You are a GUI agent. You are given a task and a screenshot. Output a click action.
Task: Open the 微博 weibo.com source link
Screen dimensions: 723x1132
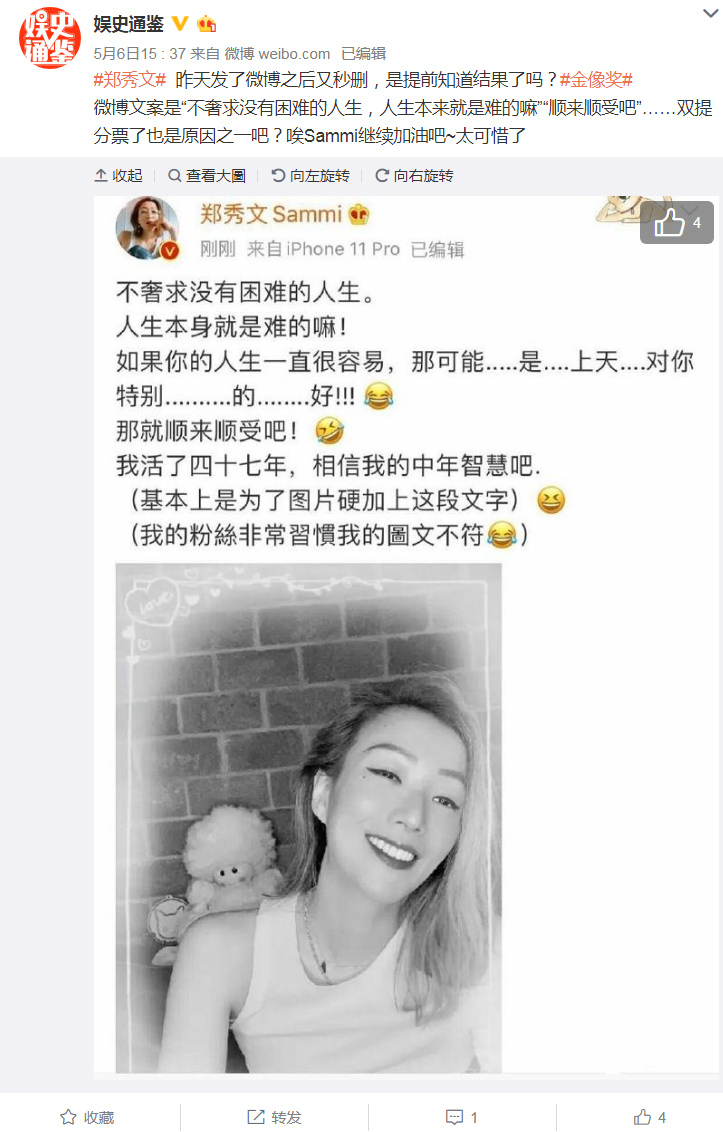[x=277, y=53]
